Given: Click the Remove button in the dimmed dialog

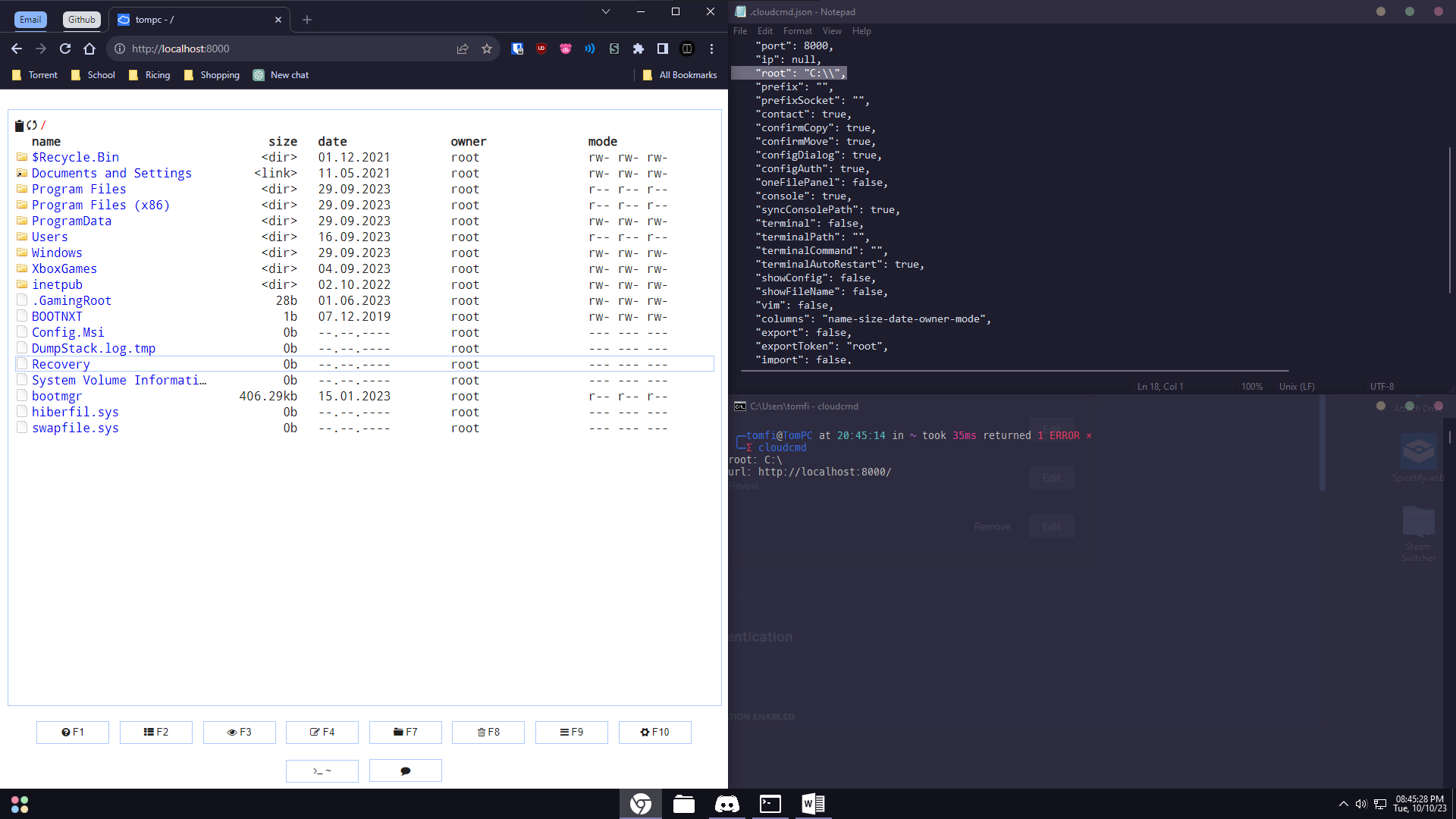Looking at the screenshot, I should click(x=992, y=526).
